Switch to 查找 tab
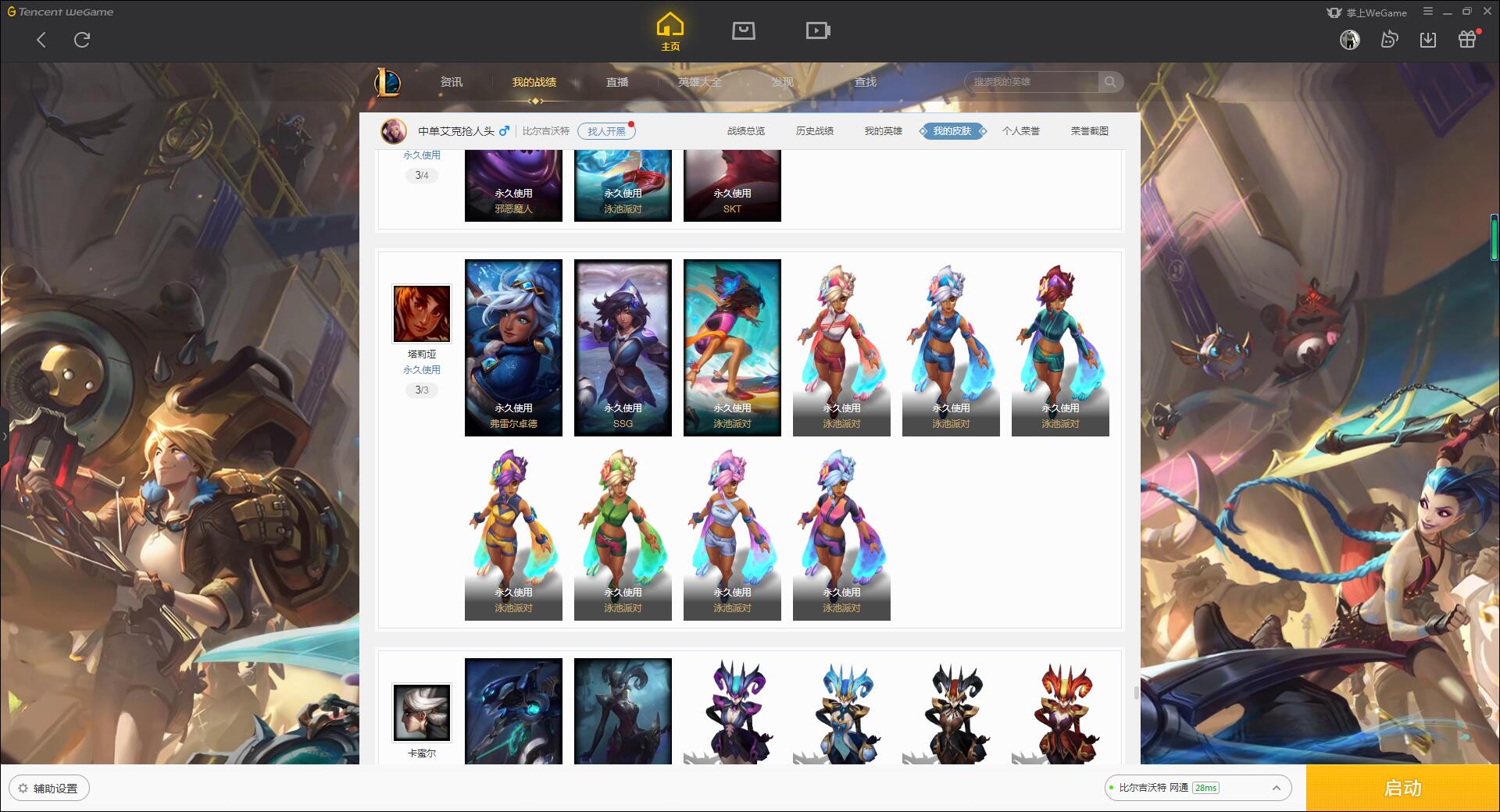1500x812 pixels. [x=866, y=82]
